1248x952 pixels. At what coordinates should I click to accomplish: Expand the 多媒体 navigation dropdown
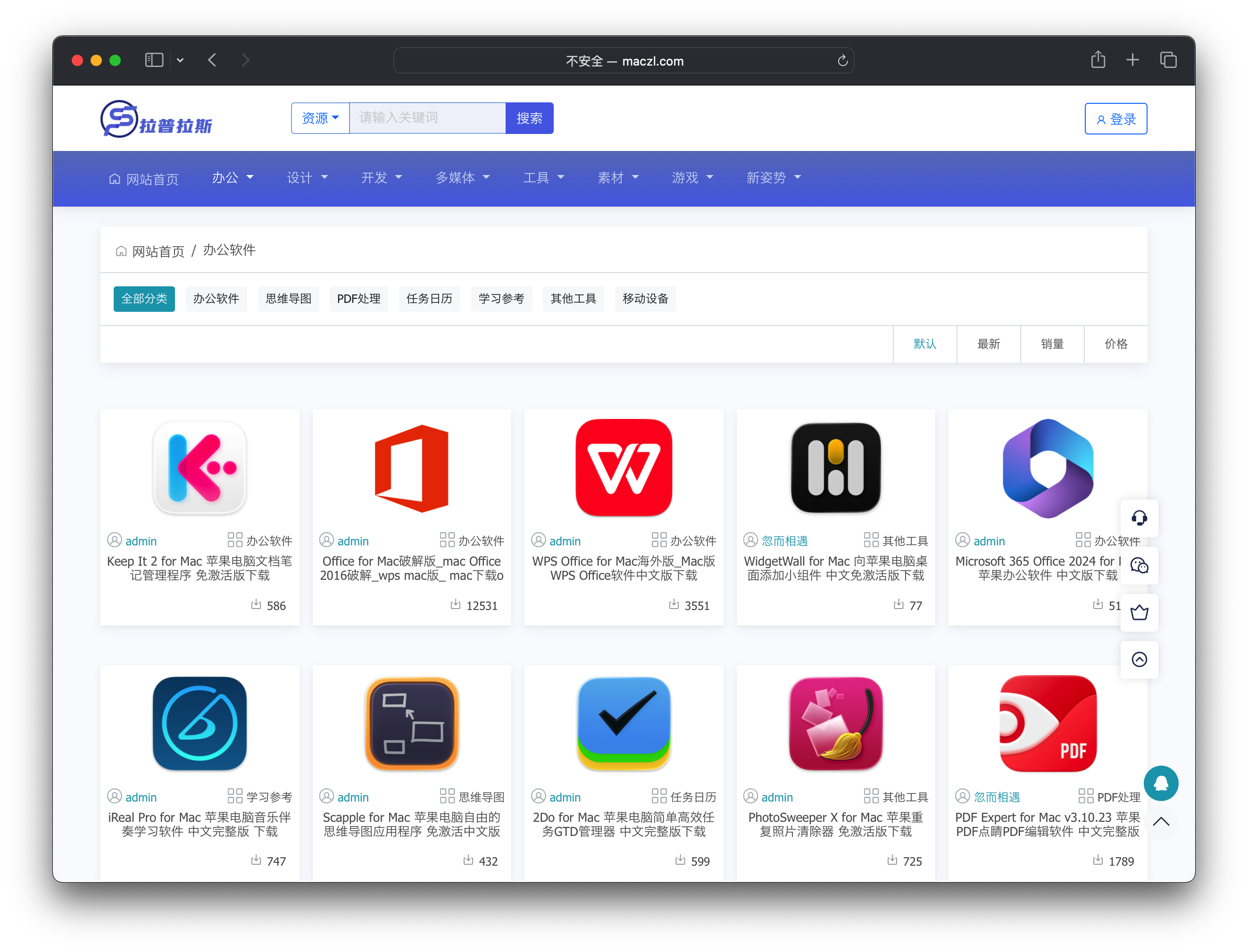462,178
